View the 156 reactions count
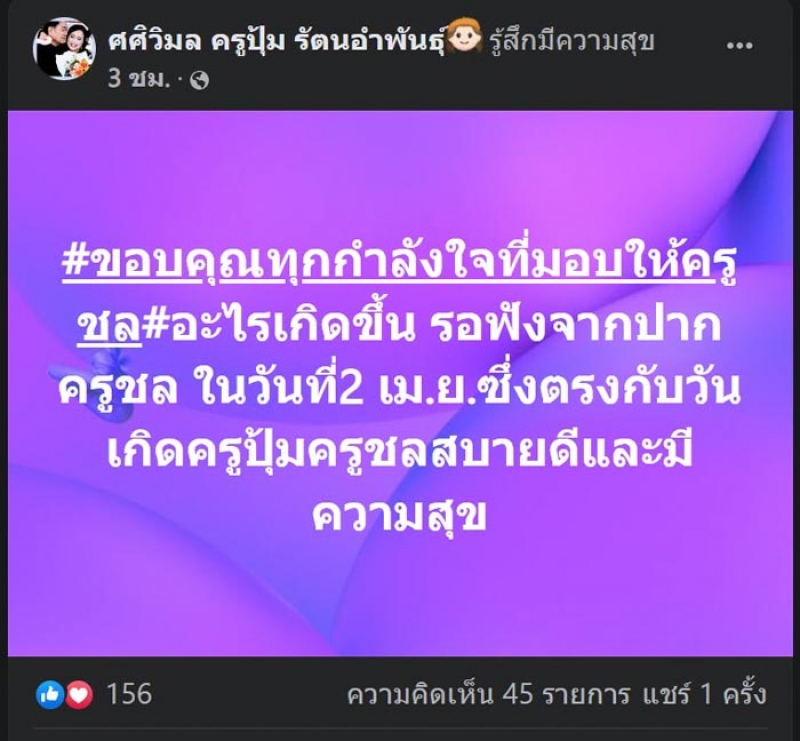 (129, 694)
